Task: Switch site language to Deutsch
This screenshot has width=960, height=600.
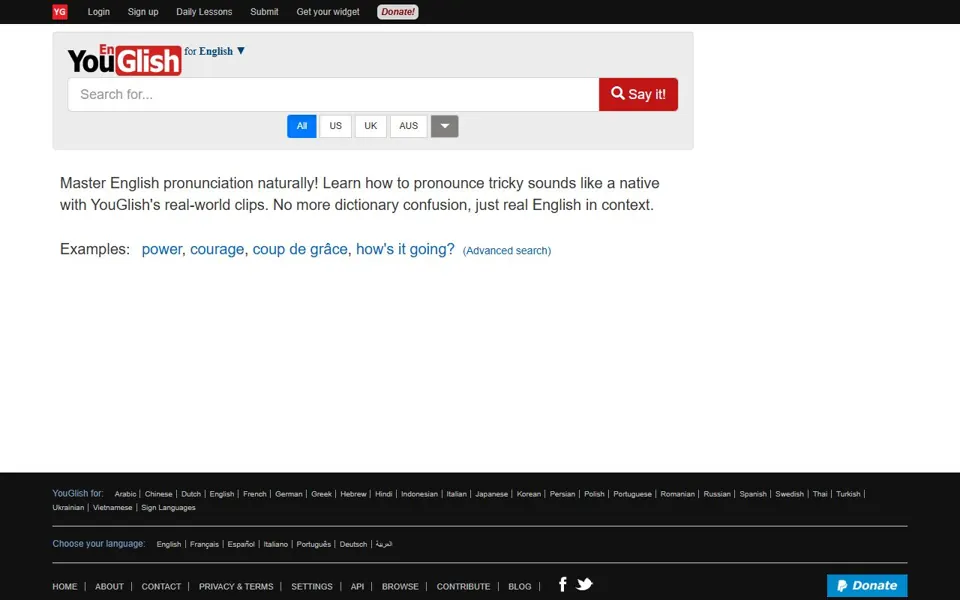Action: (353, 544)
